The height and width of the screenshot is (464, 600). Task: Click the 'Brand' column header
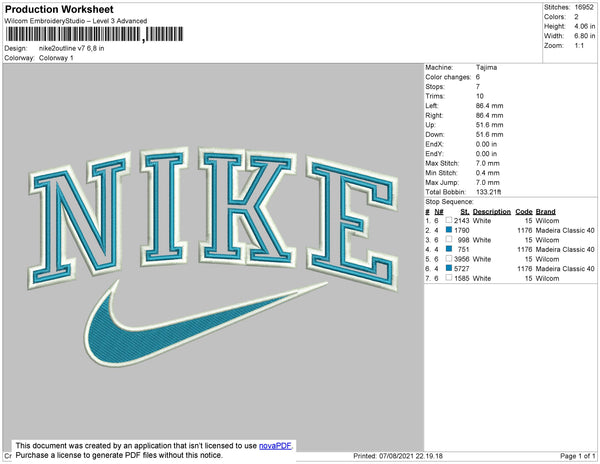tap(545, 212)
